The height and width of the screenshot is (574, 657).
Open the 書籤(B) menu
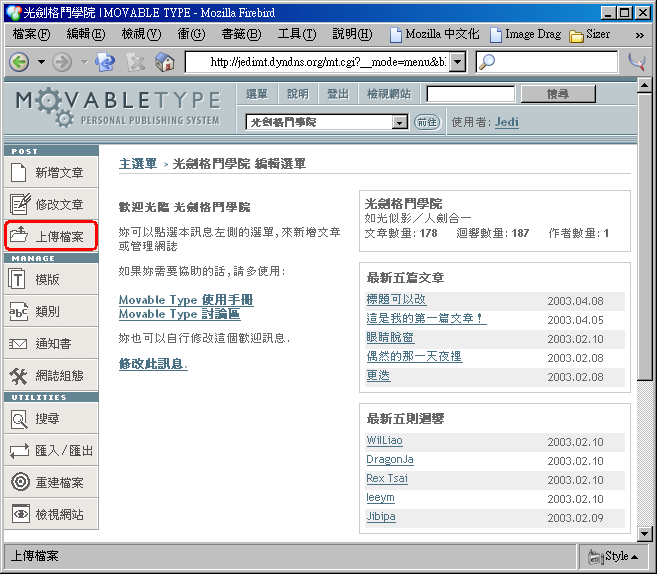[241, 34]
